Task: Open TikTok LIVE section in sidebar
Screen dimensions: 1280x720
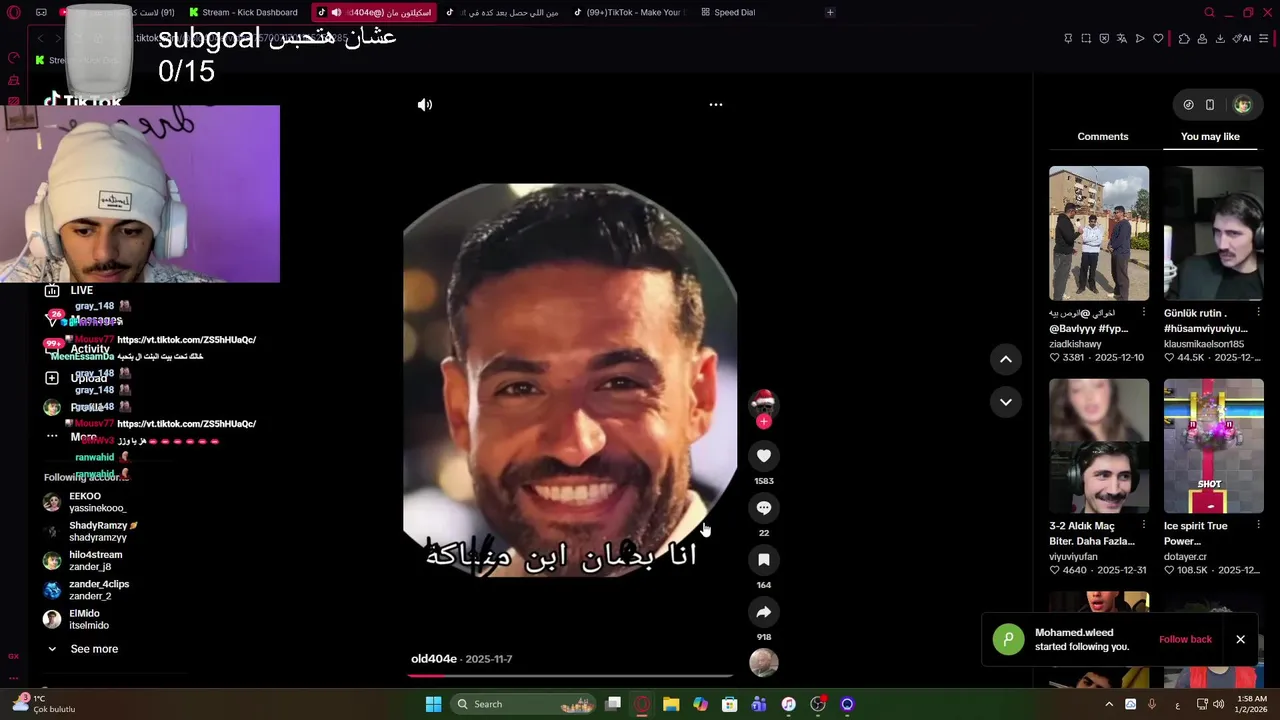Action: pyautogui.click(x=68, y=290)
